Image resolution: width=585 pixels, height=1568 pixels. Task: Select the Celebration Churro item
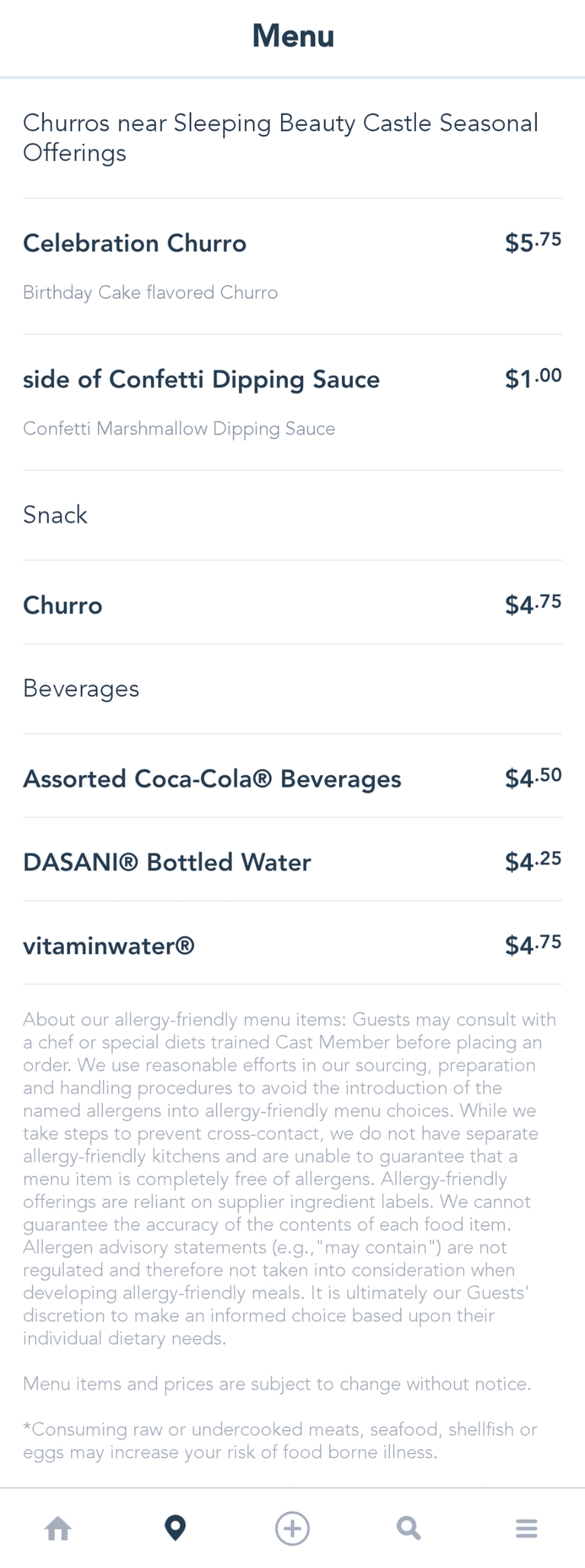click(x=135, y=243)
